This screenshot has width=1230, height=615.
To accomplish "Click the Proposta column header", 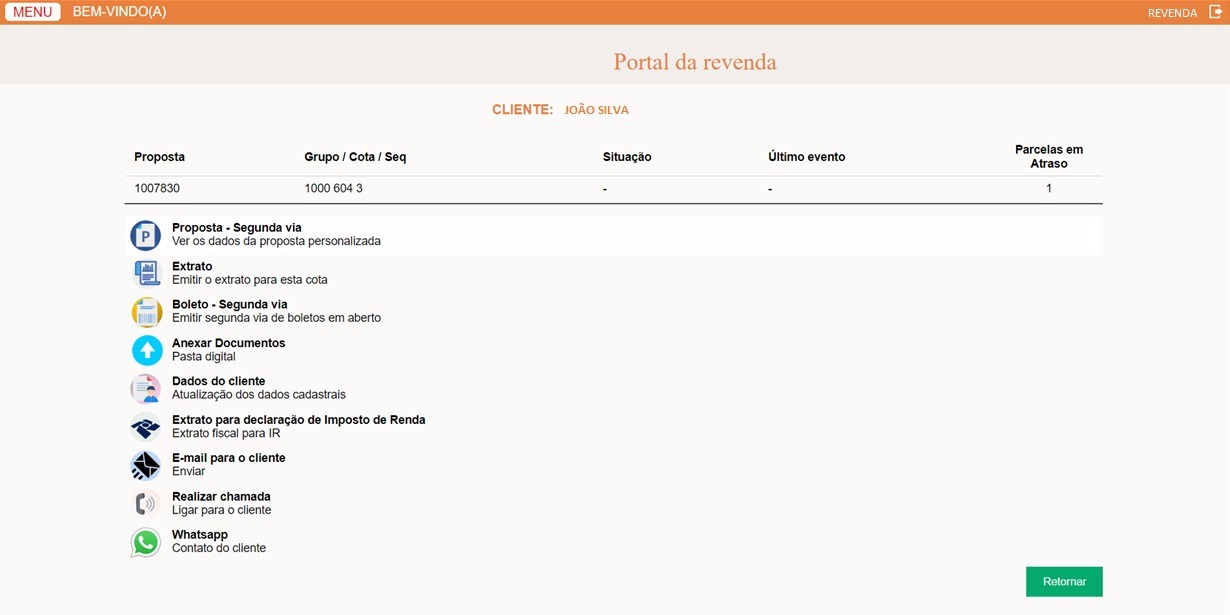I will tap(159, 156).
